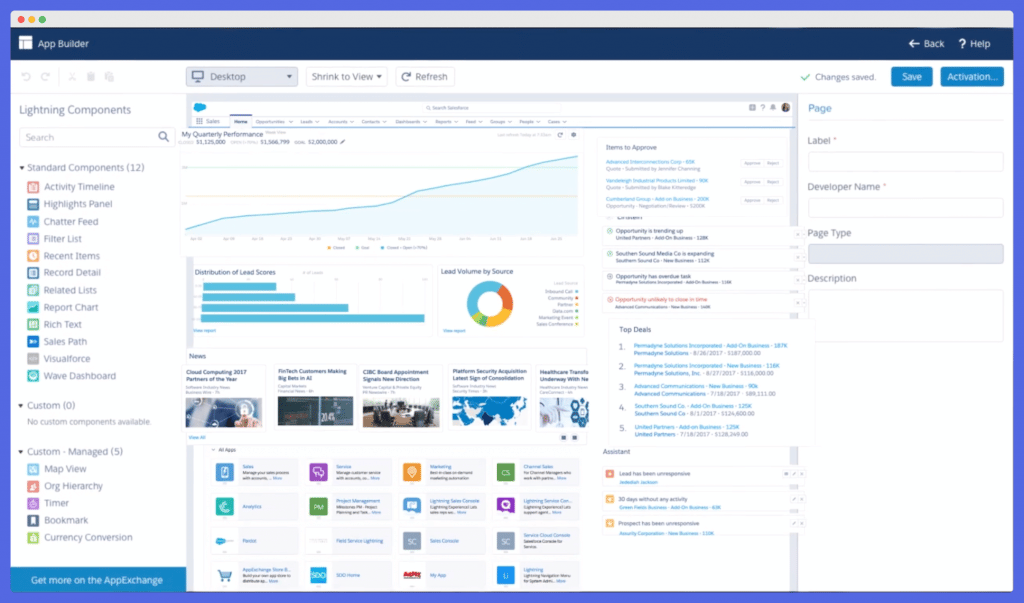Select the Wave Dashboard component icon

pyautogui.click(x=33, y=376)
